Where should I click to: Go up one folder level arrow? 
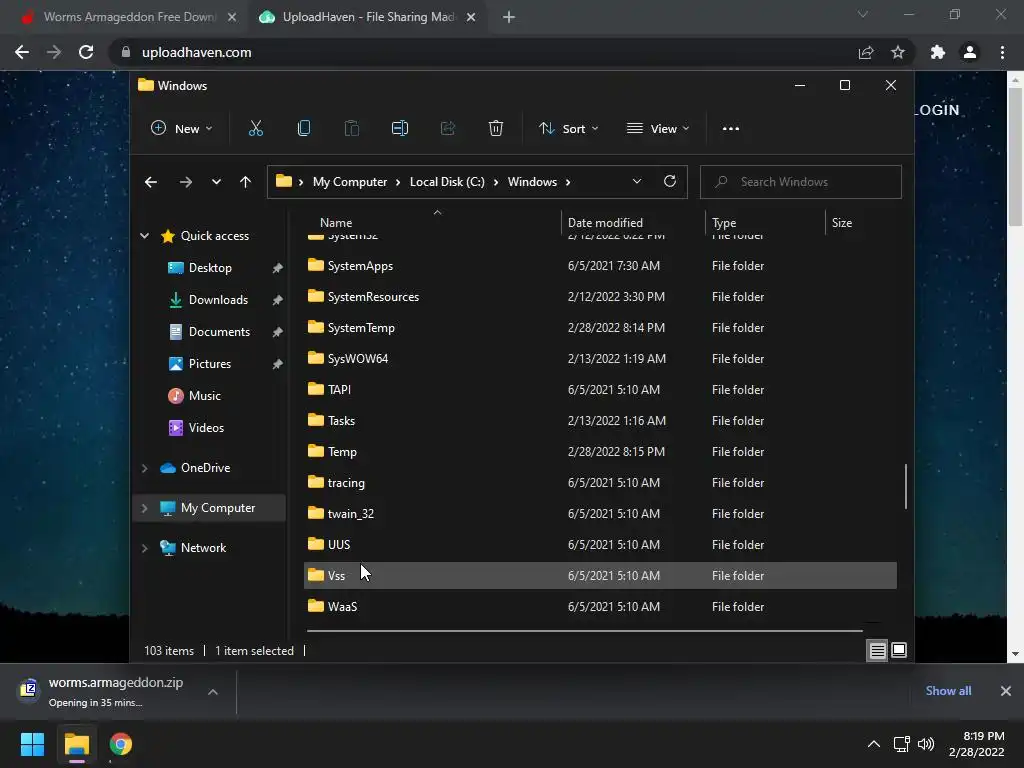[x=245, y=182]
